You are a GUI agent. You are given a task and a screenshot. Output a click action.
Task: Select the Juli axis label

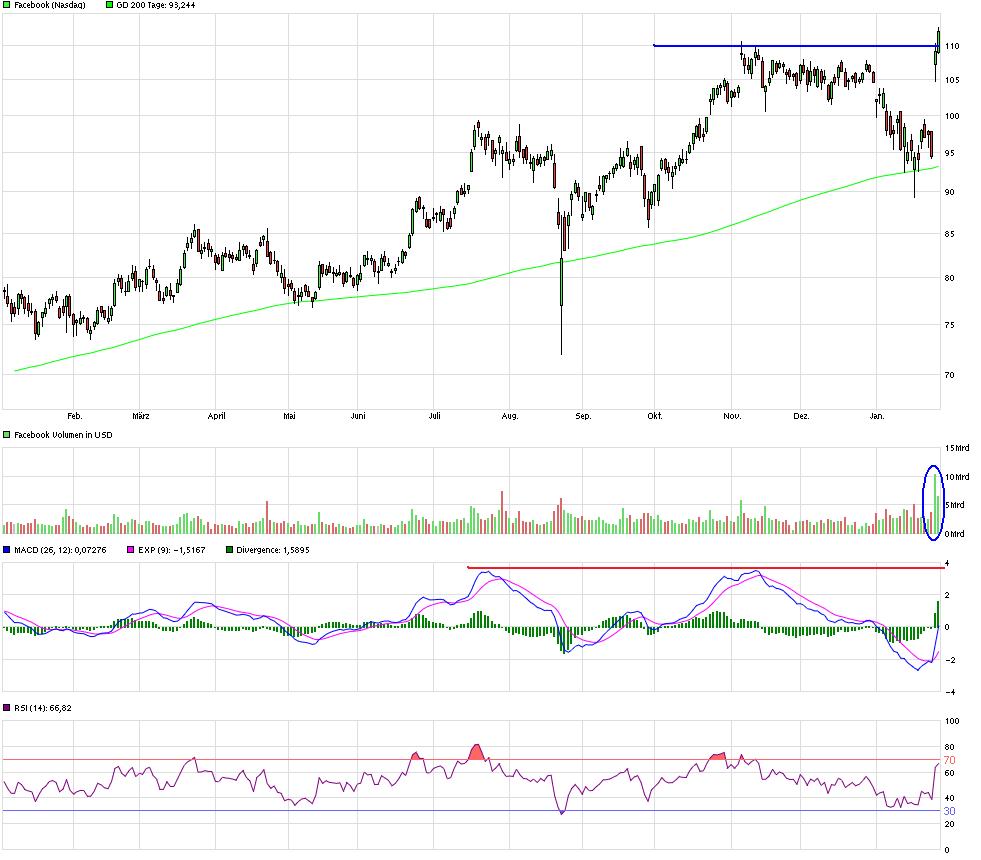[434, 413]
